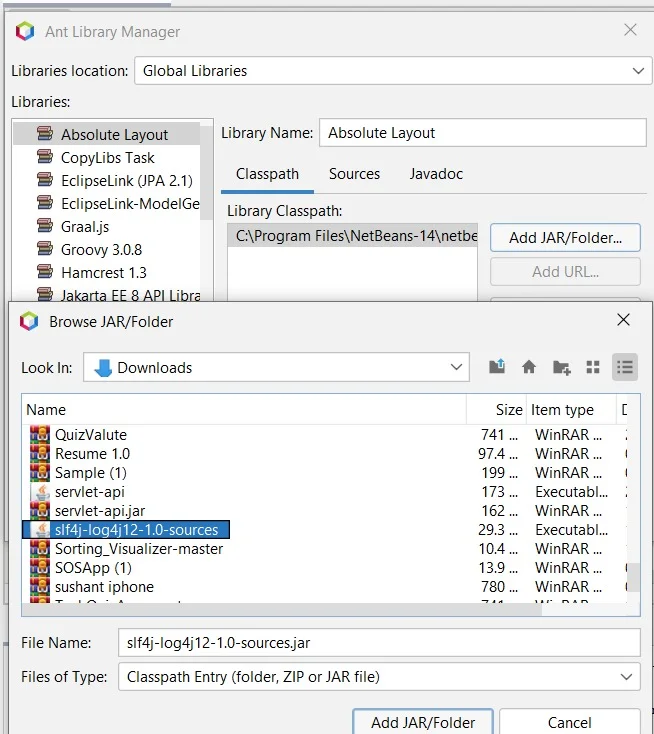Screen dimensions: 654x734
Task: Click the sushant iphone archive icon
Action: click(40, 587)
